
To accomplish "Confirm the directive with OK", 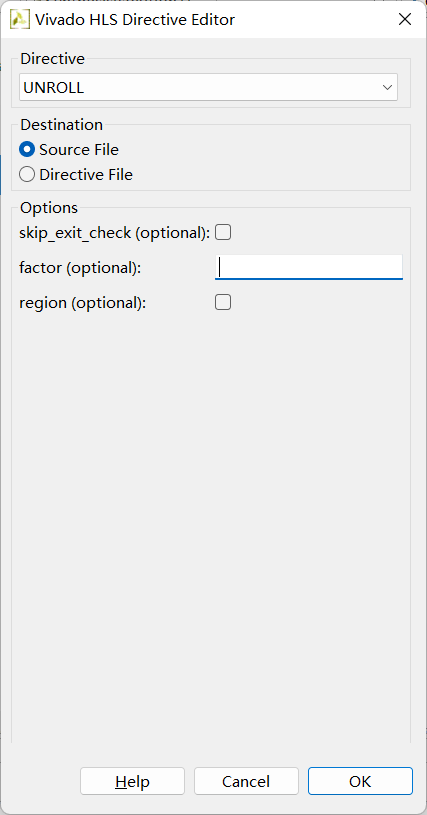I will tap(361, 781).
